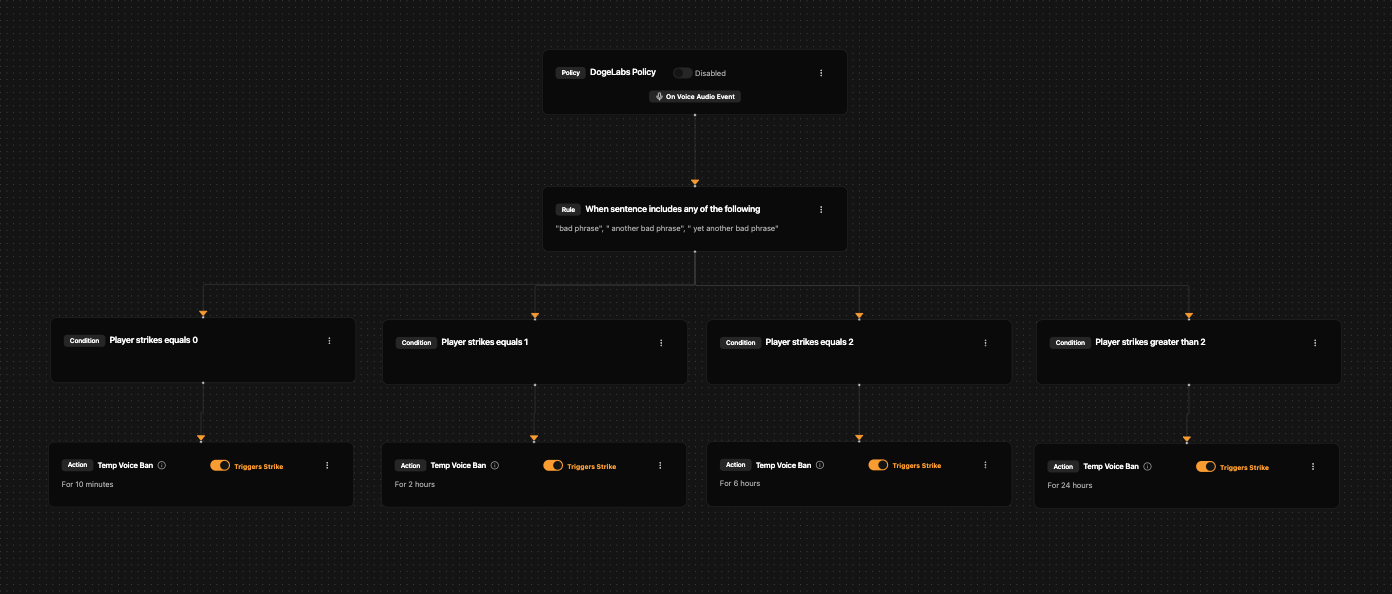Open the 6 hours action's three-dot menu

click(985, 465)
